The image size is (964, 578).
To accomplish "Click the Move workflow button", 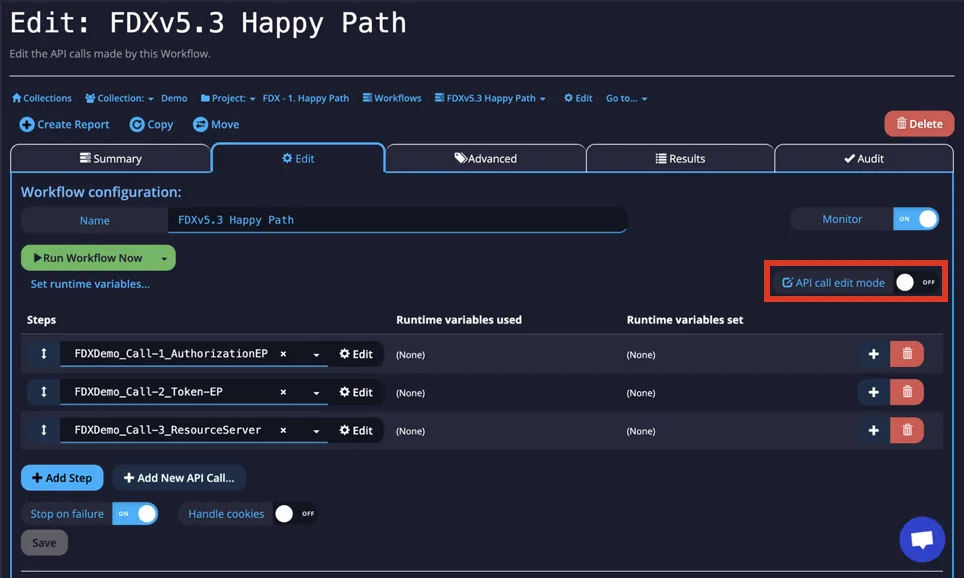I will point(216,124).
